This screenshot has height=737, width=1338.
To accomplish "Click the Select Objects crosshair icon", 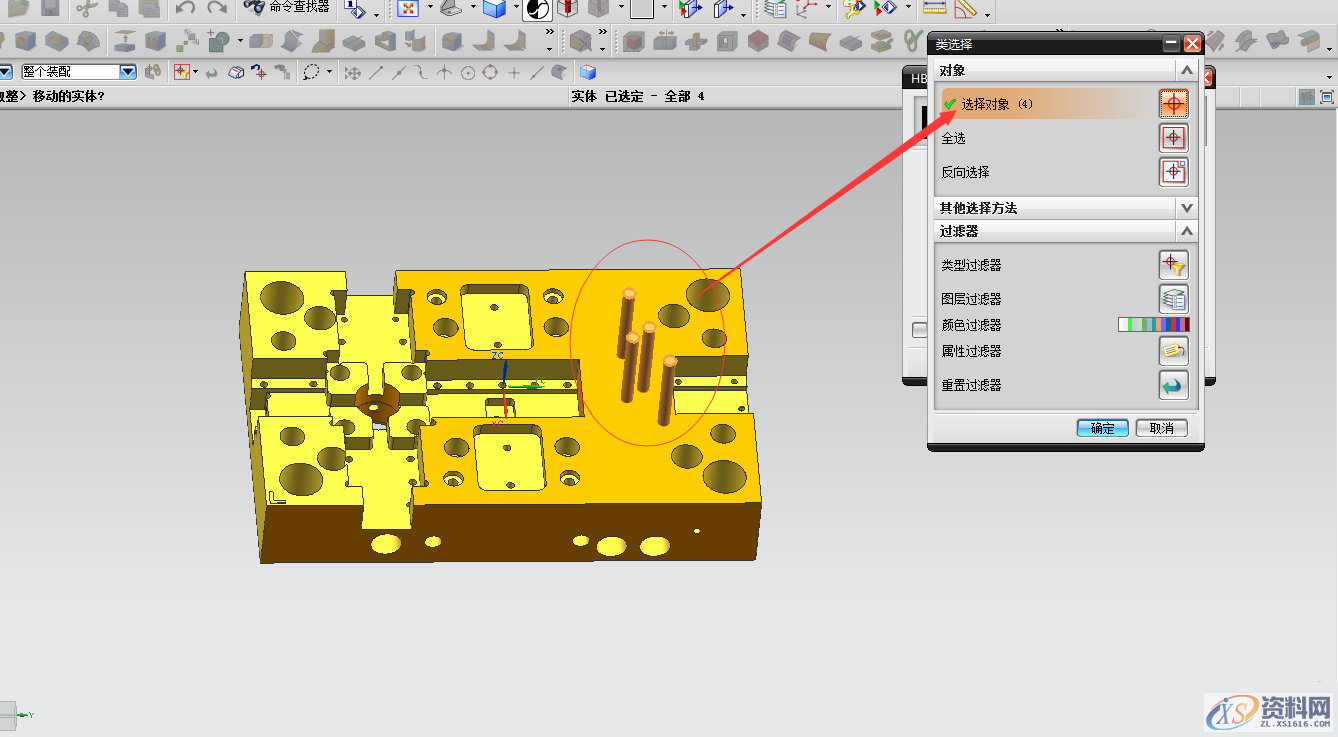I will [1173, 104].
